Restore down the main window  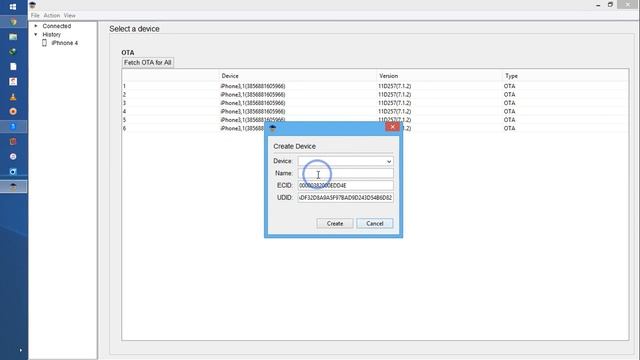(611, 4)
